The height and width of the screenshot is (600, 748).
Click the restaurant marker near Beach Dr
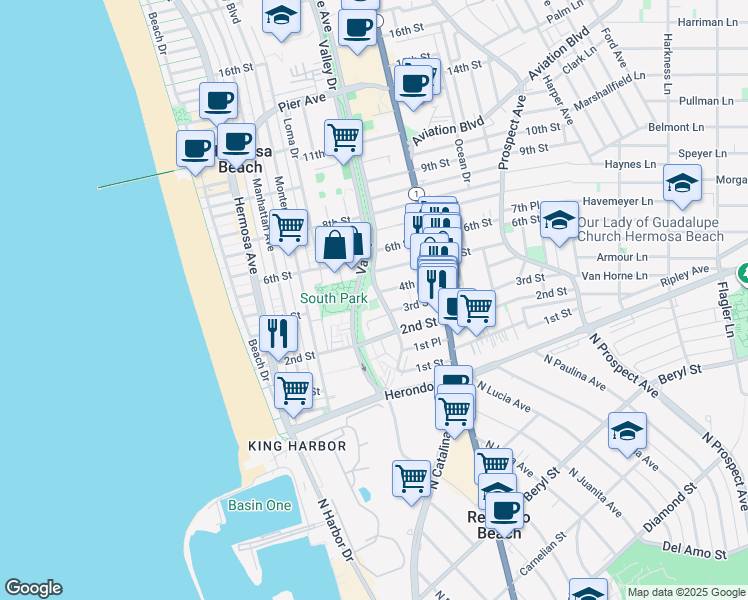pos(278,334)
